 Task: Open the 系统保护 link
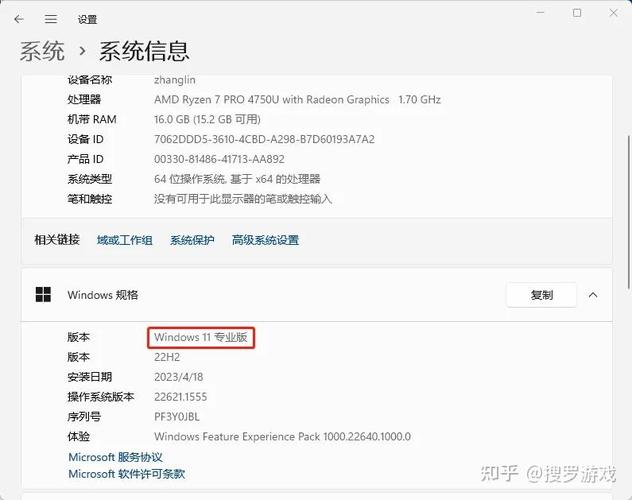pyautogui.click(x=192, y=240)
